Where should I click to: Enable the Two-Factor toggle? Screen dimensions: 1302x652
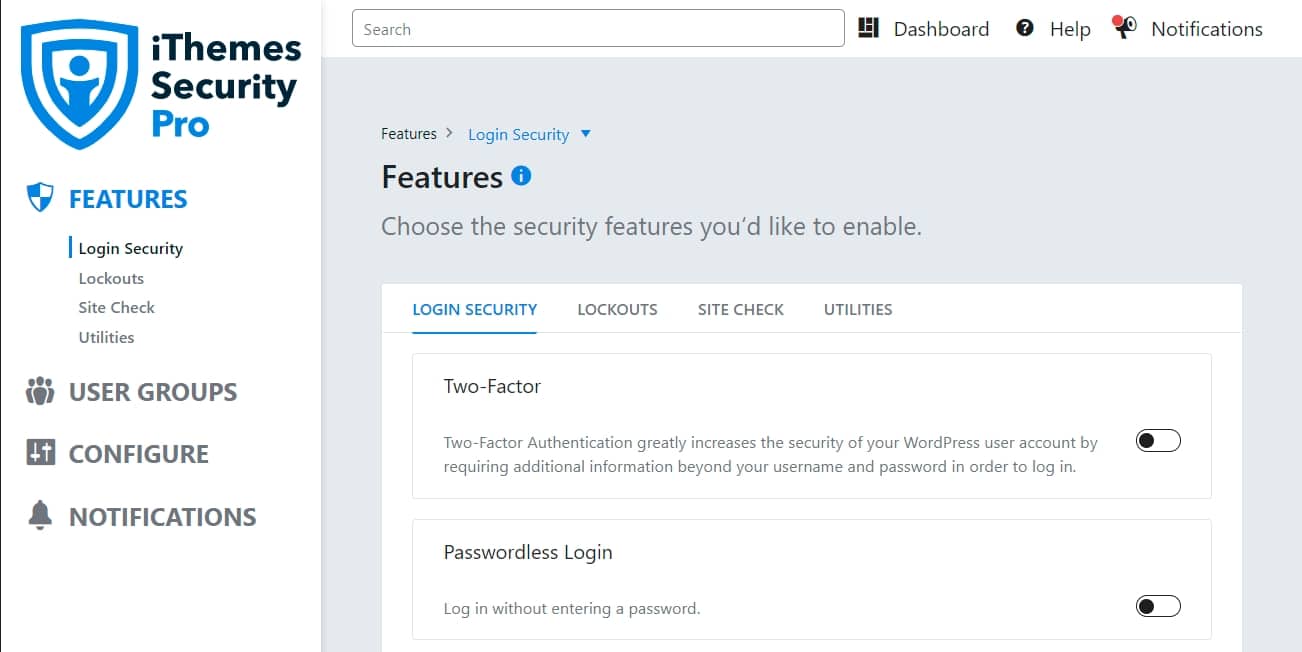point(1158,441)
